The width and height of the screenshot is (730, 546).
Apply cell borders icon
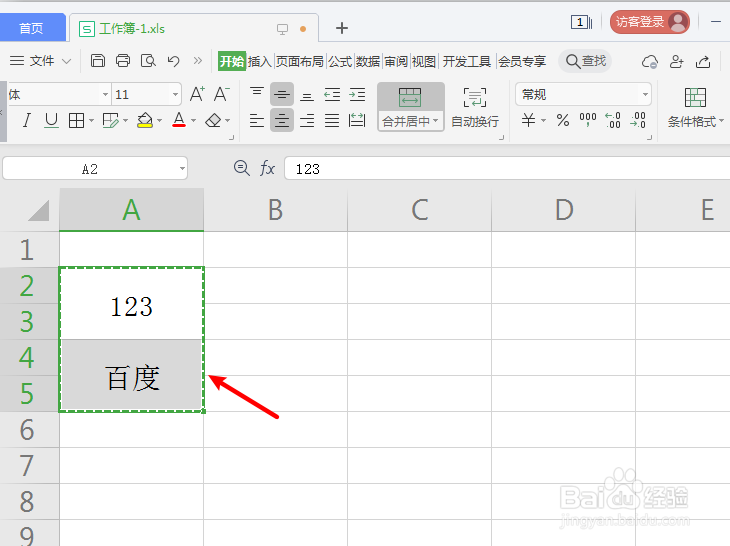point(76,121)
